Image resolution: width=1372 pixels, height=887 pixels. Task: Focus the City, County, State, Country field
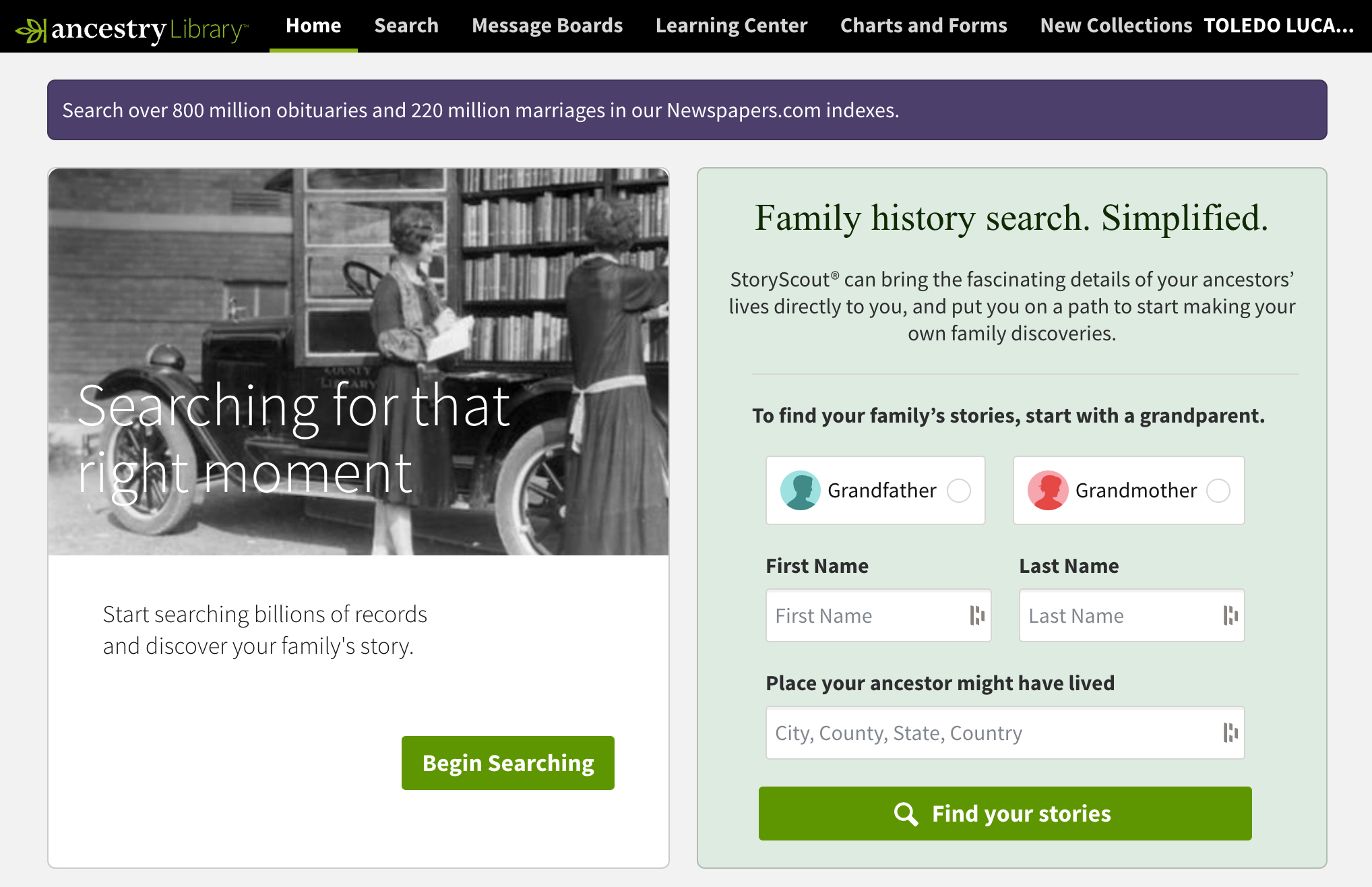point(1005,733)
